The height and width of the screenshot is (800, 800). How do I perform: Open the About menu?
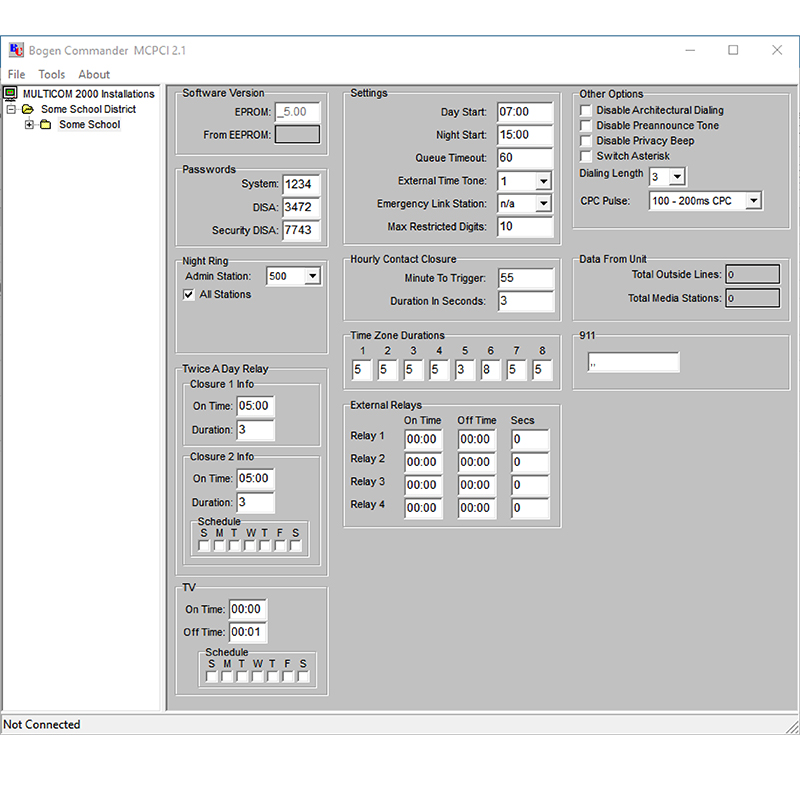[x=94, y=74]
